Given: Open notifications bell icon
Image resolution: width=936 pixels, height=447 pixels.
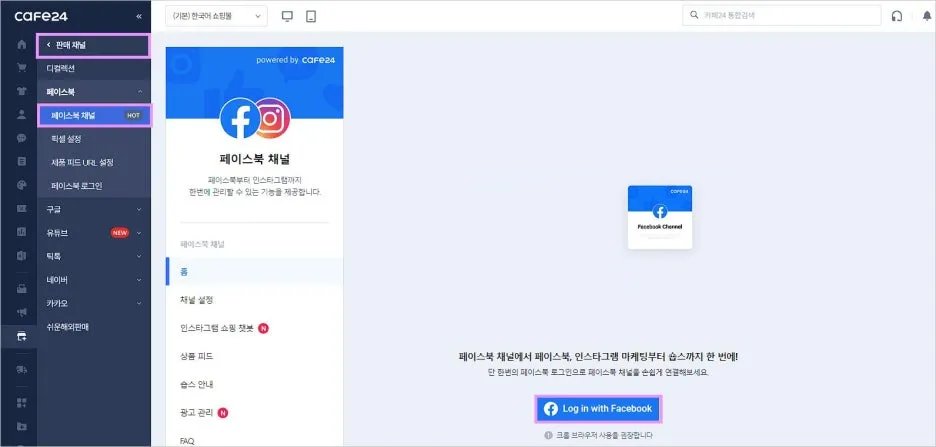Looking at the screenshot, I should tap(926, 16).
